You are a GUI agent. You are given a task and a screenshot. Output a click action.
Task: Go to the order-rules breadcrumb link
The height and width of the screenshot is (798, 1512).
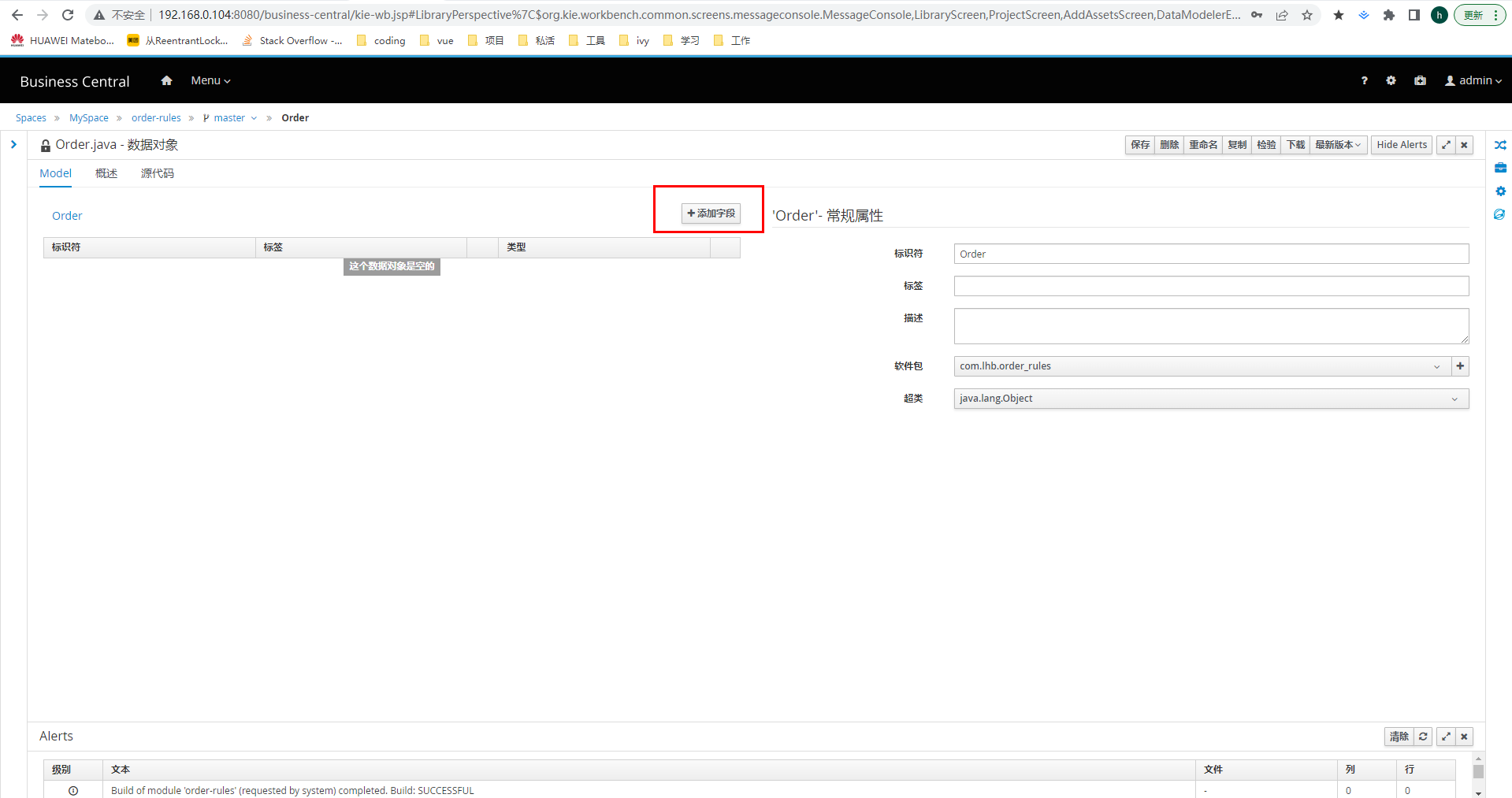tap(156, 118)
